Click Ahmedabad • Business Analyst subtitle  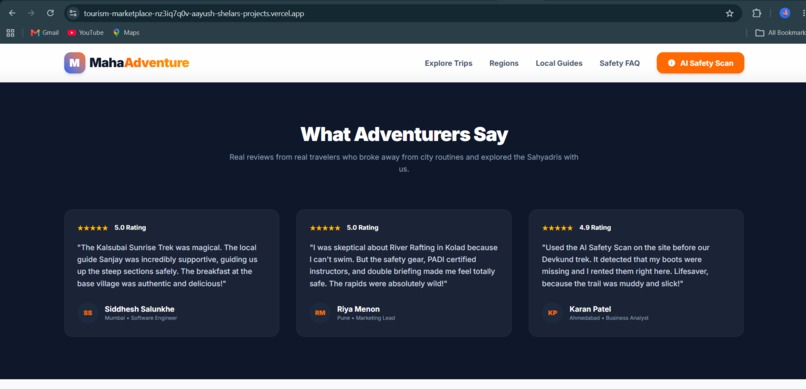[x=609, y=318]
